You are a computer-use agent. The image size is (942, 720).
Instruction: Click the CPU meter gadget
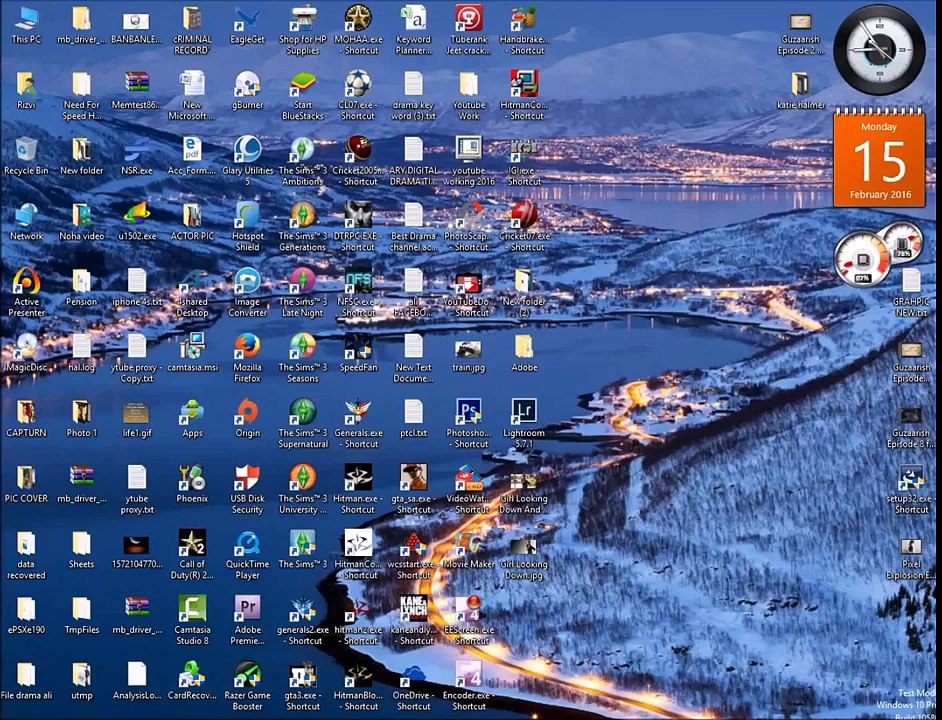pos(863,258)
